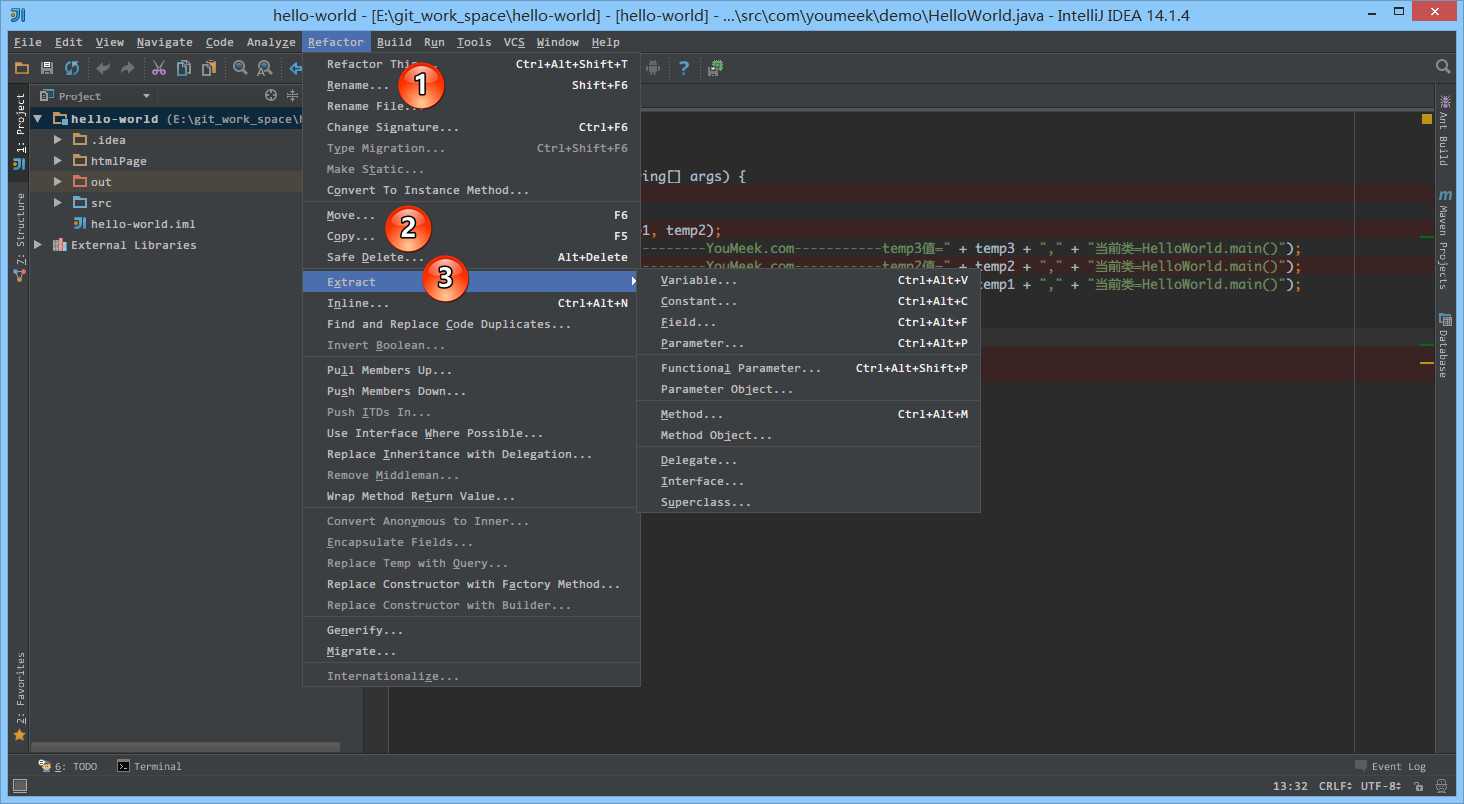
Task: Click the Search Everywhere magnifier icon
Action: 1443,67
